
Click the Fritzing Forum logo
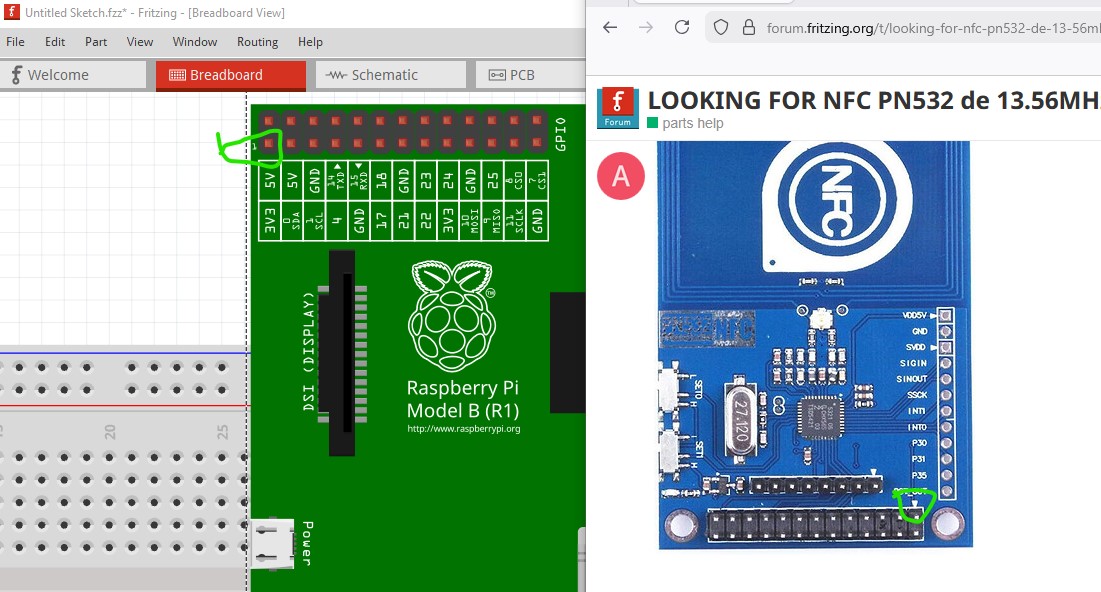[x=617, y=108]
